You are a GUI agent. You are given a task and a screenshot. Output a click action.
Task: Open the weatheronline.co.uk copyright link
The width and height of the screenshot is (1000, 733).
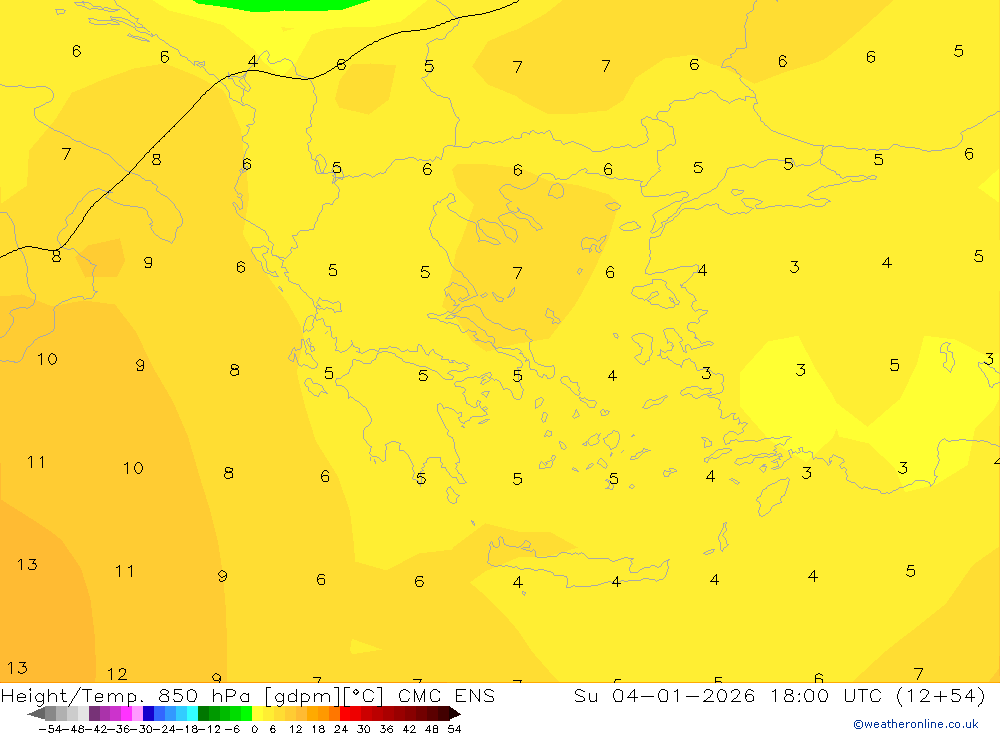point(916,724)
